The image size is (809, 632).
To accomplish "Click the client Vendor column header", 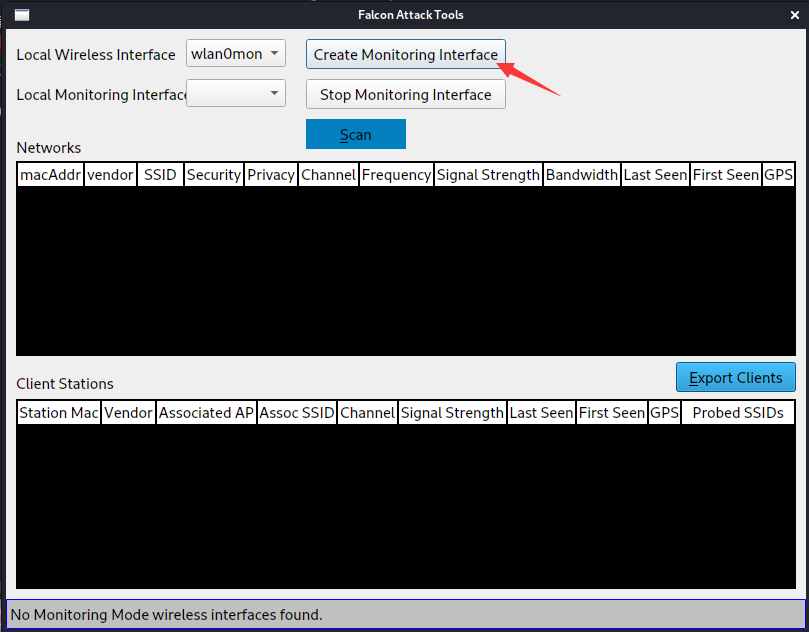I will pos(128,413).
